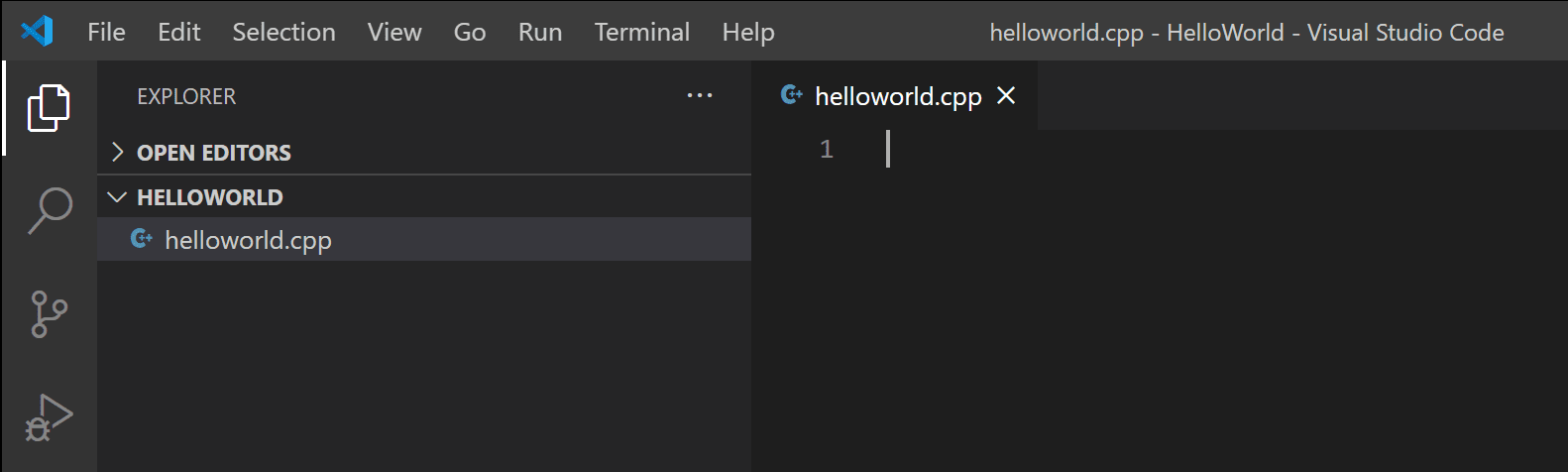Expand the Open Editors section
Screen dimensions: 1568x472
click(118, 152)
